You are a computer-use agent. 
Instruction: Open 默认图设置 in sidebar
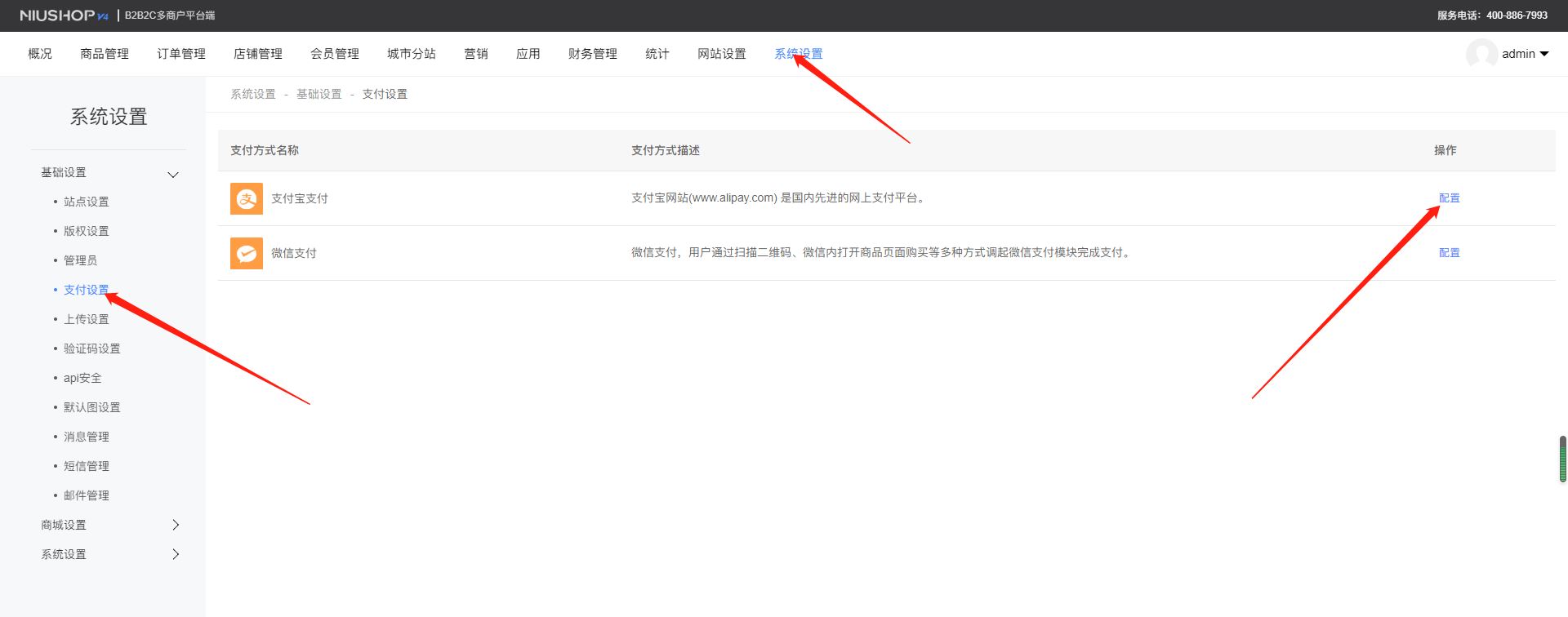pyautogui.click(x=92, y=407)
